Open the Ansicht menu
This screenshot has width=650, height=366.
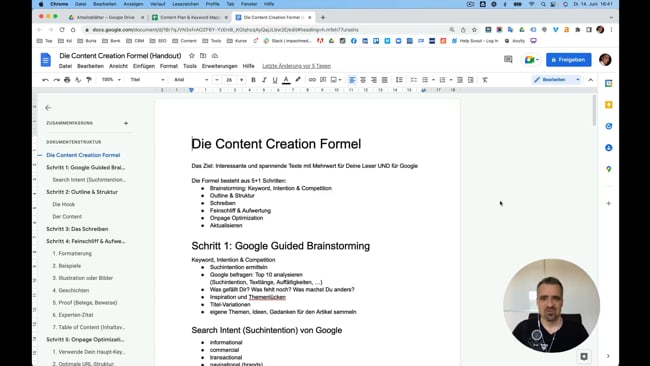point(118,66)
